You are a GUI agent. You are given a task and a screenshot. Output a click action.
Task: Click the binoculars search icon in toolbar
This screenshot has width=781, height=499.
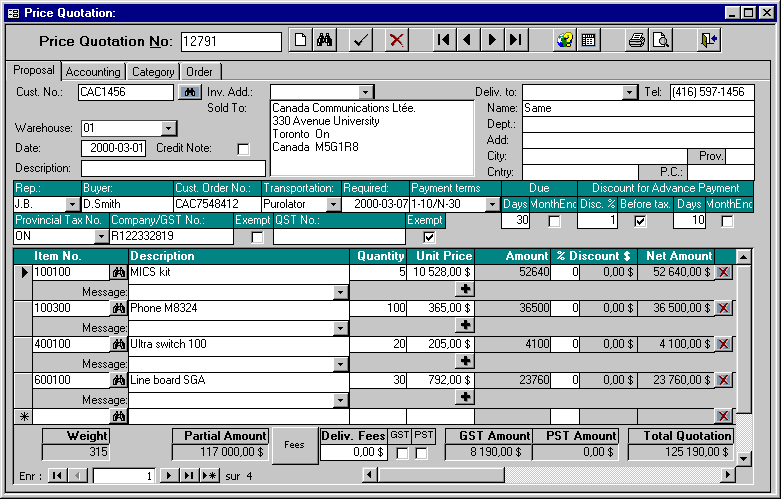[324, 41]
